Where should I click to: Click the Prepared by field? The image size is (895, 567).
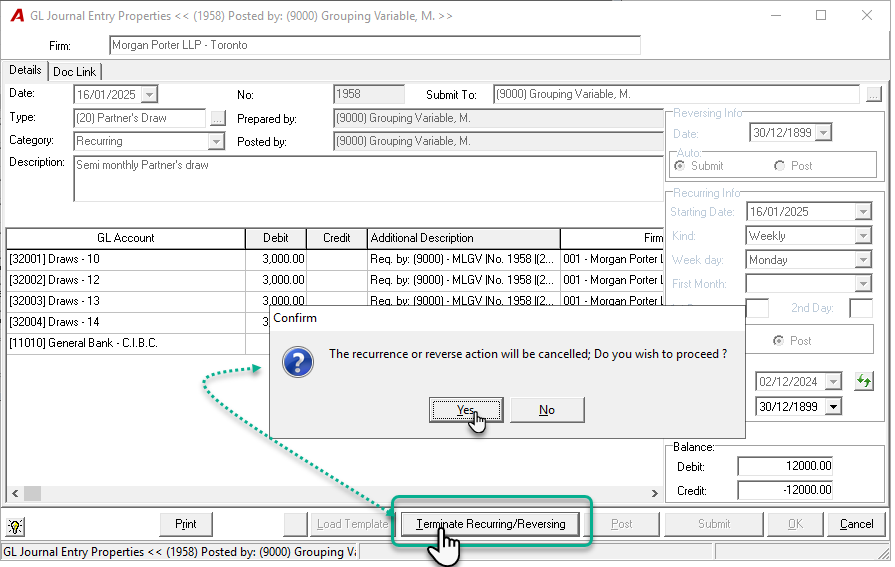[x=498, y=118]
